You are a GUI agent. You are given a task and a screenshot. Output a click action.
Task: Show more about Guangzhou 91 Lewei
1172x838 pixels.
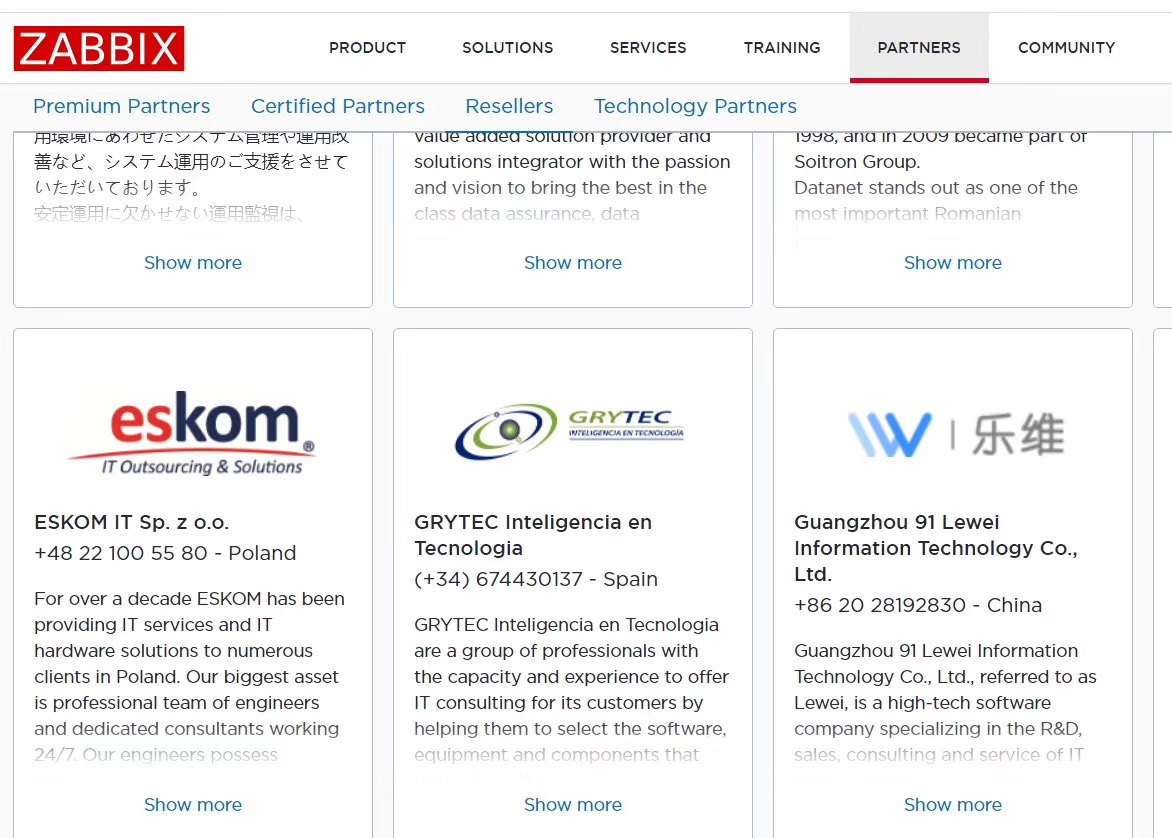tap(952, 804)
